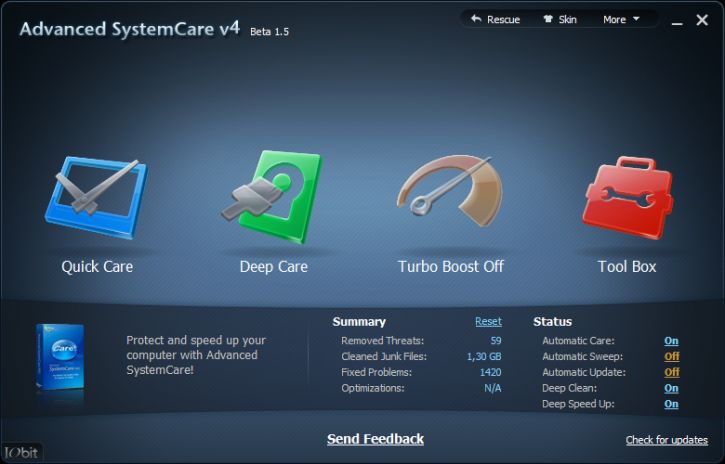The image size is (725, 464).
Task: Reset the Summary statistics
Action: click(x=488, y=322)
